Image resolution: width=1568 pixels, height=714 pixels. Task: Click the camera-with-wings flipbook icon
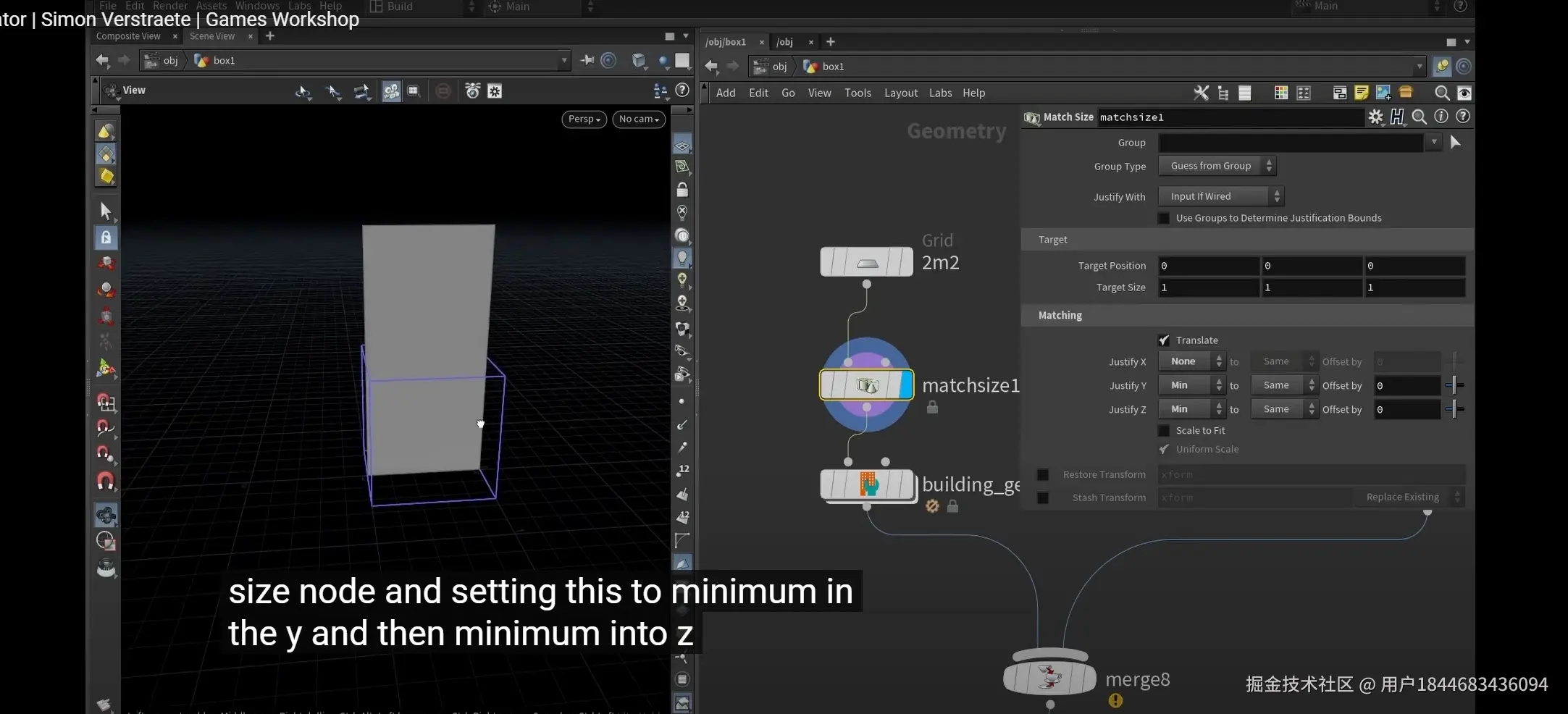pyautogui.click(x=472, y=91)
